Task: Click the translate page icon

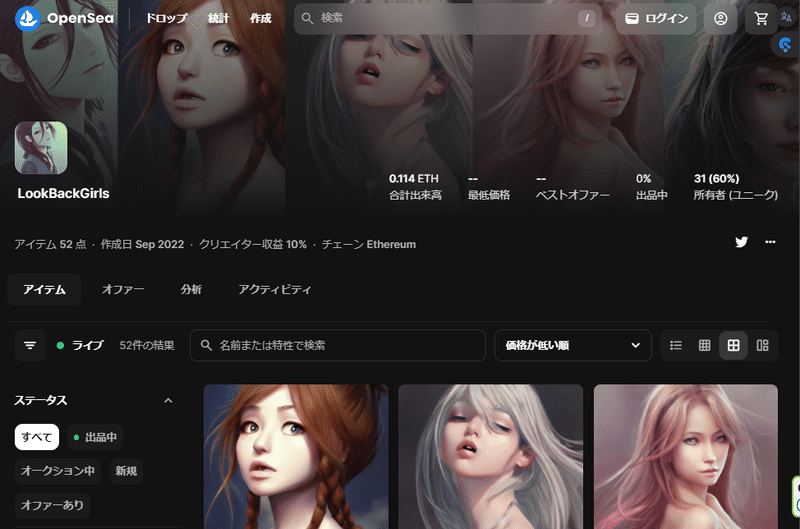Action: point(786,17)
